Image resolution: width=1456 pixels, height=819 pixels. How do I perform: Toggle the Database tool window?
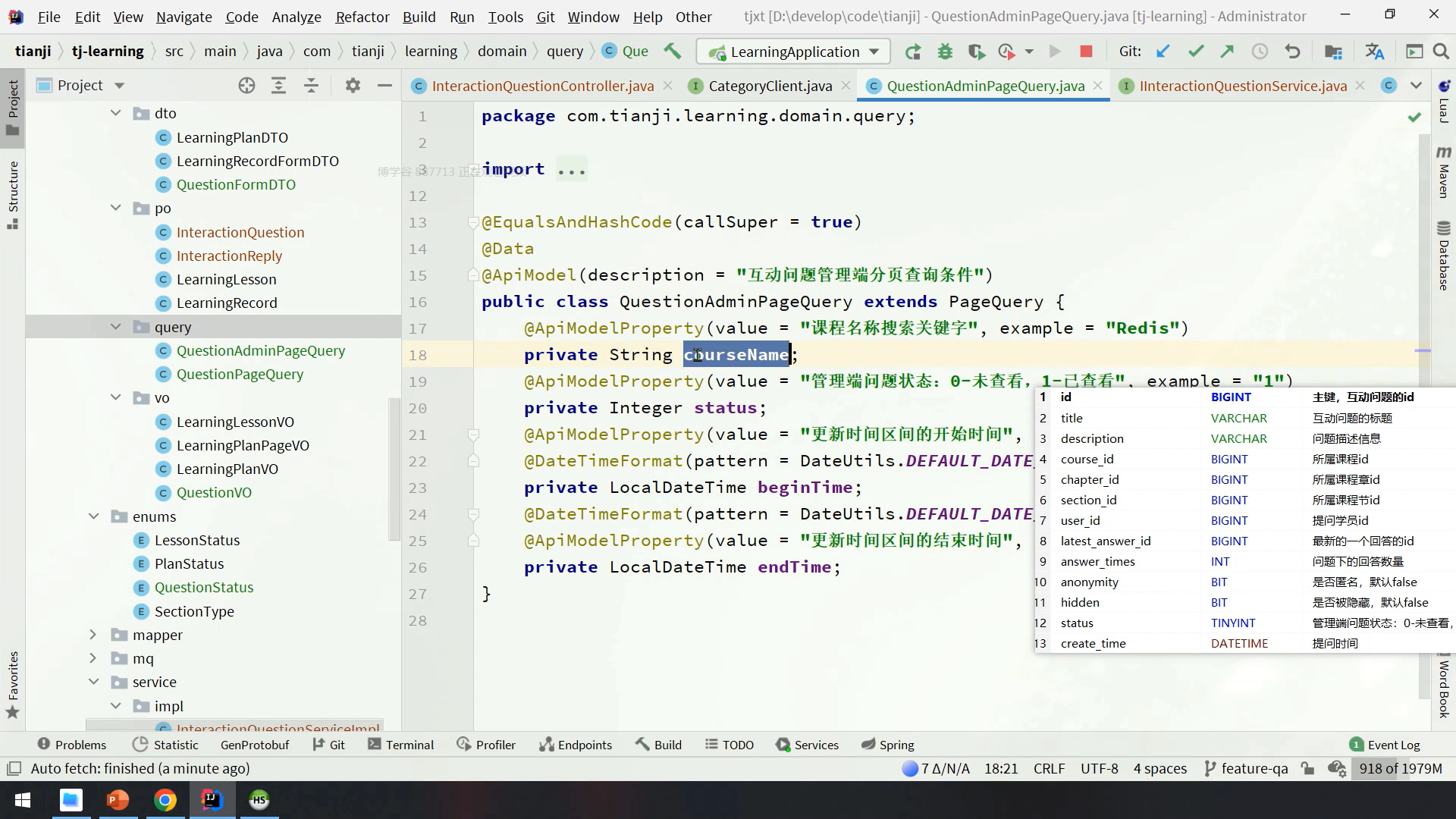click(1443, 256)
